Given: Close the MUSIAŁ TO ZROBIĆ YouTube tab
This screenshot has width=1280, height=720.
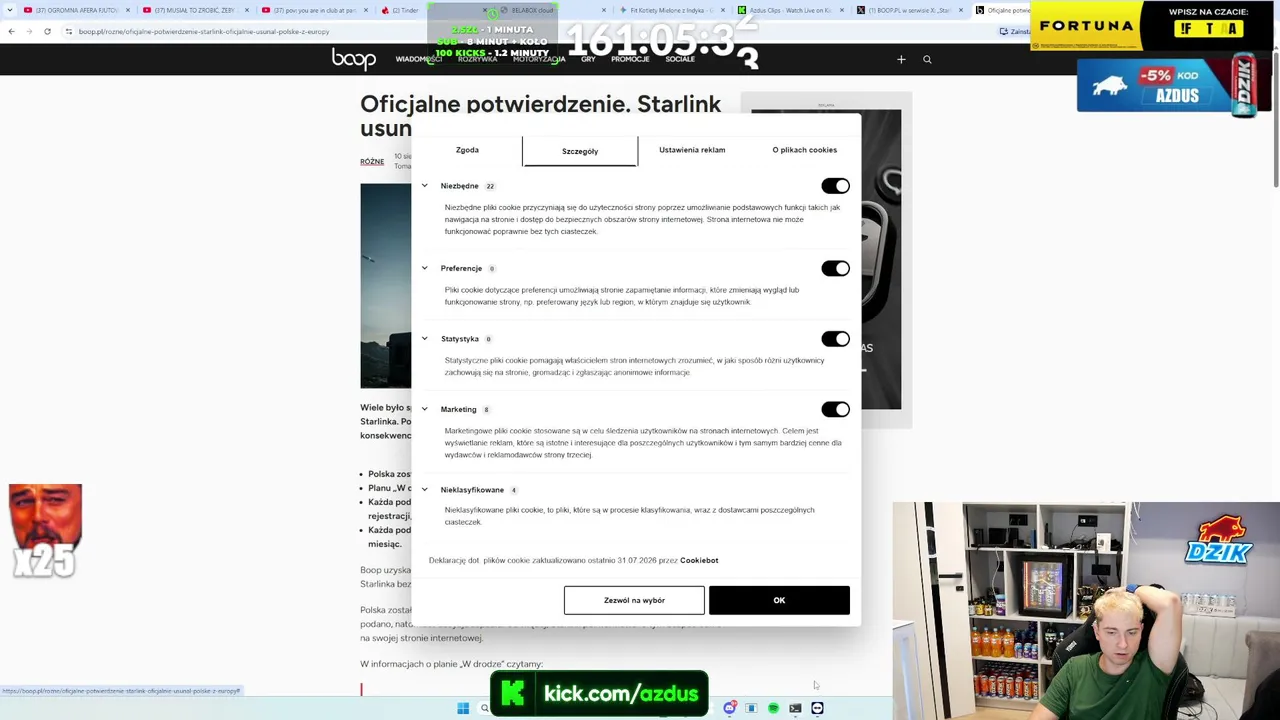Looking at the screenshot, I should tap(247, 10).
